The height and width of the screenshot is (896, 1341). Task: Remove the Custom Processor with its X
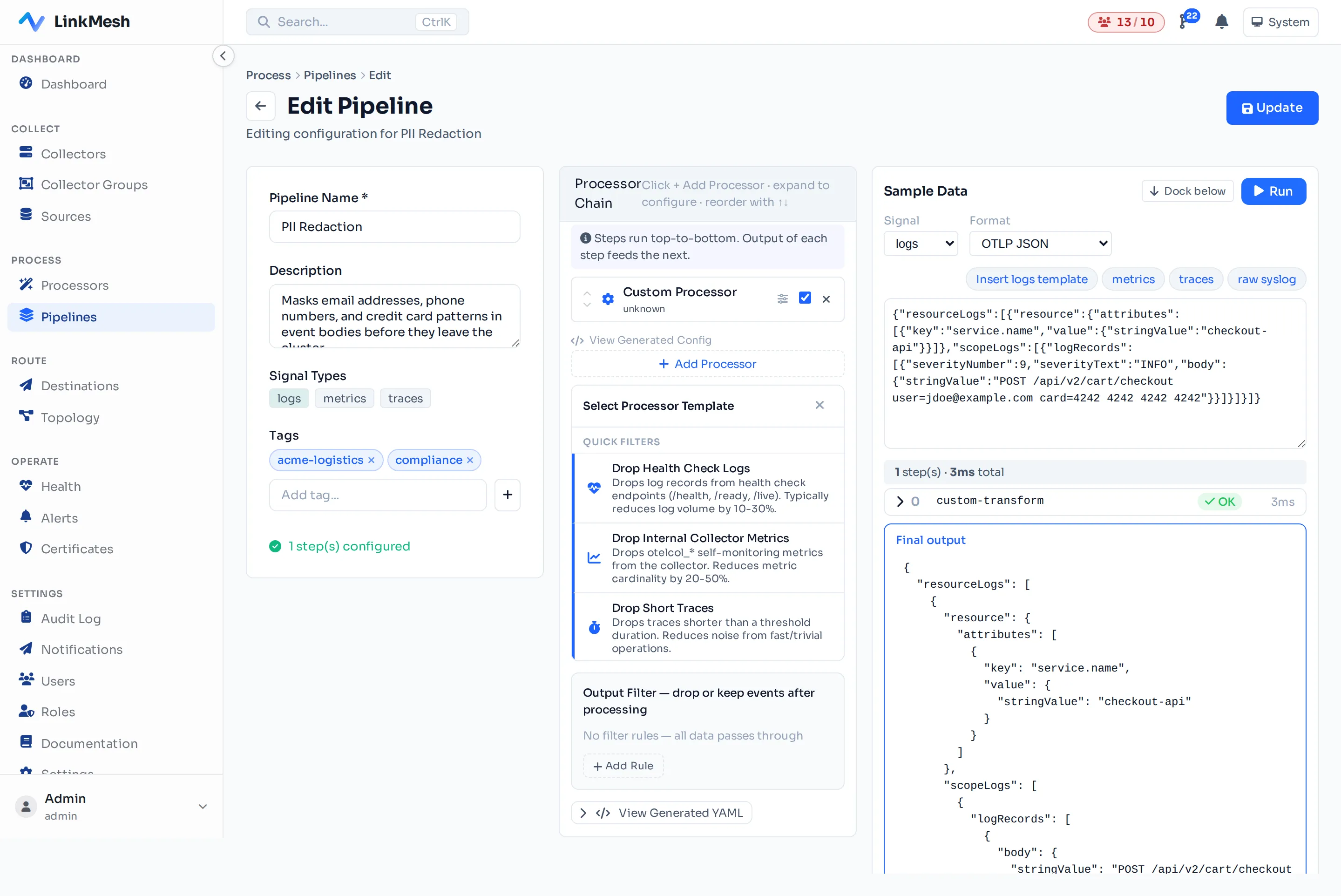[826, 299]
